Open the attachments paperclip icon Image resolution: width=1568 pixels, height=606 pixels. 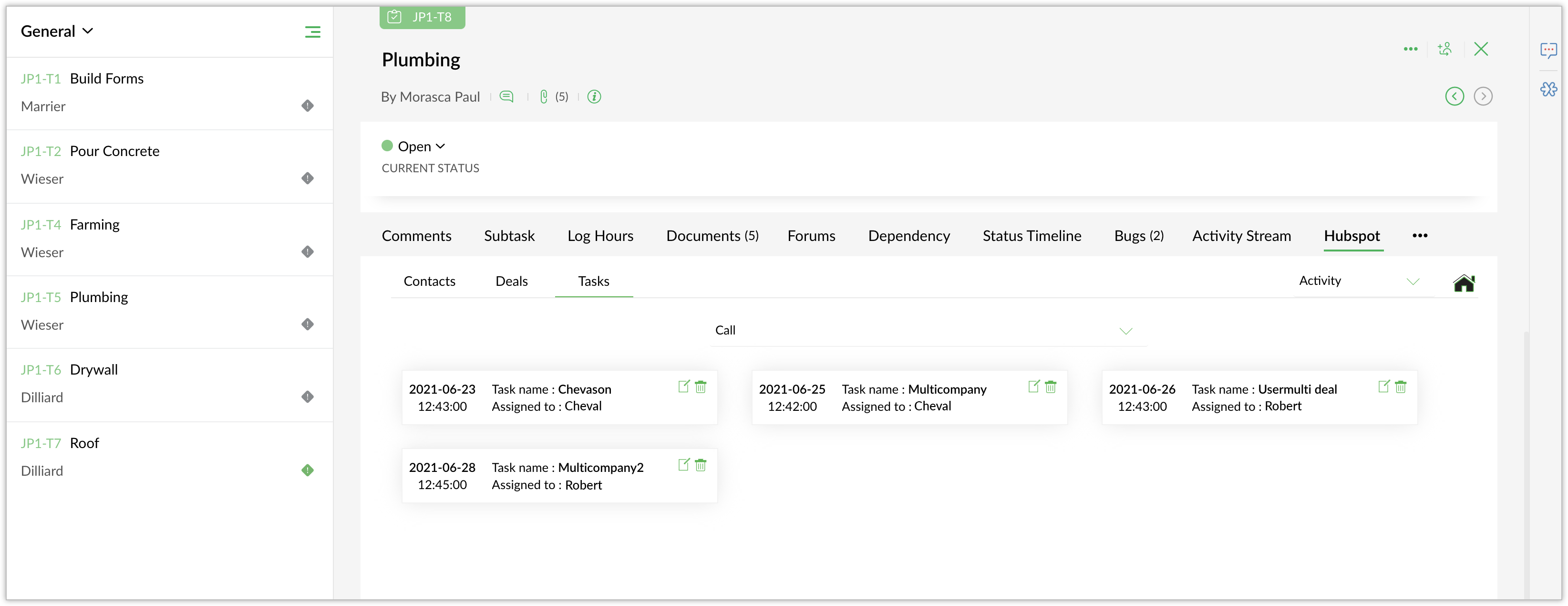point(544,96)
